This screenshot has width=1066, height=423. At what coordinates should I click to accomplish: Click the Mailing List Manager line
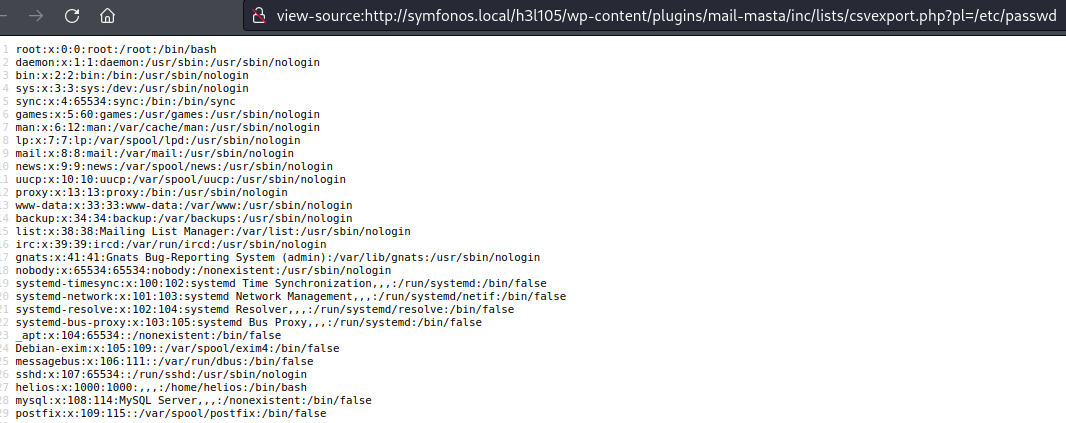(213, 231)
